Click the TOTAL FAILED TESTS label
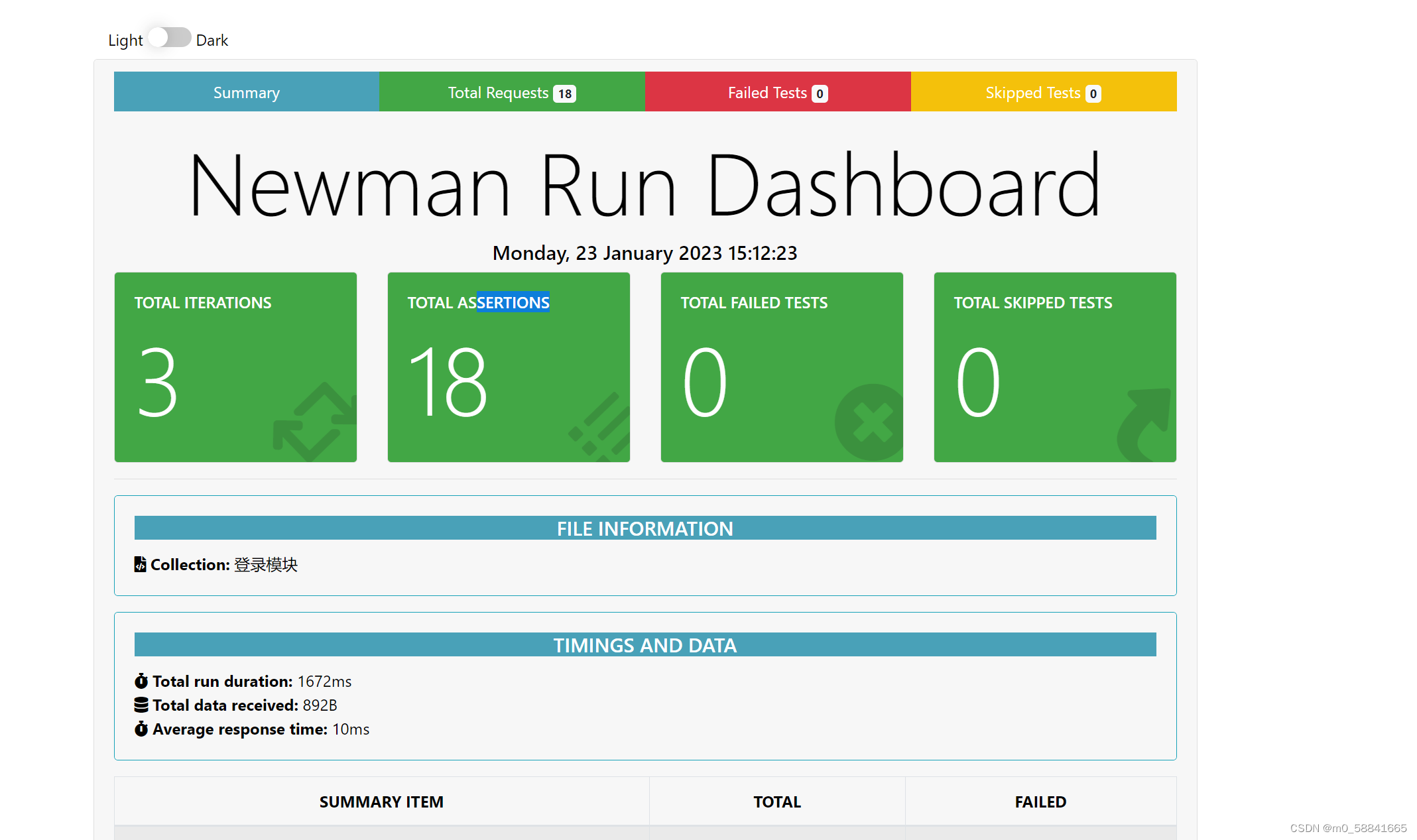 [x=754, y=302]
